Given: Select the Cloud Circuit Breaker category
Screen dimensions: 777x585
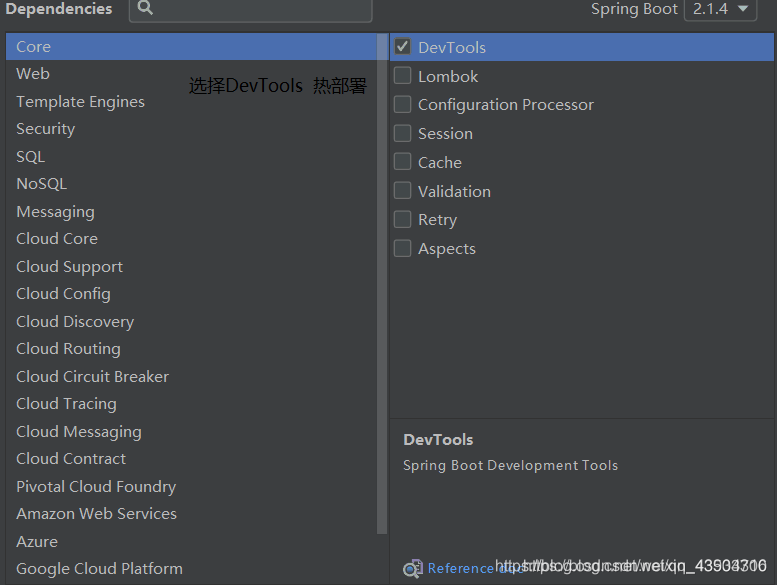Looking at the screenshot, I should (x=191, y=376).
